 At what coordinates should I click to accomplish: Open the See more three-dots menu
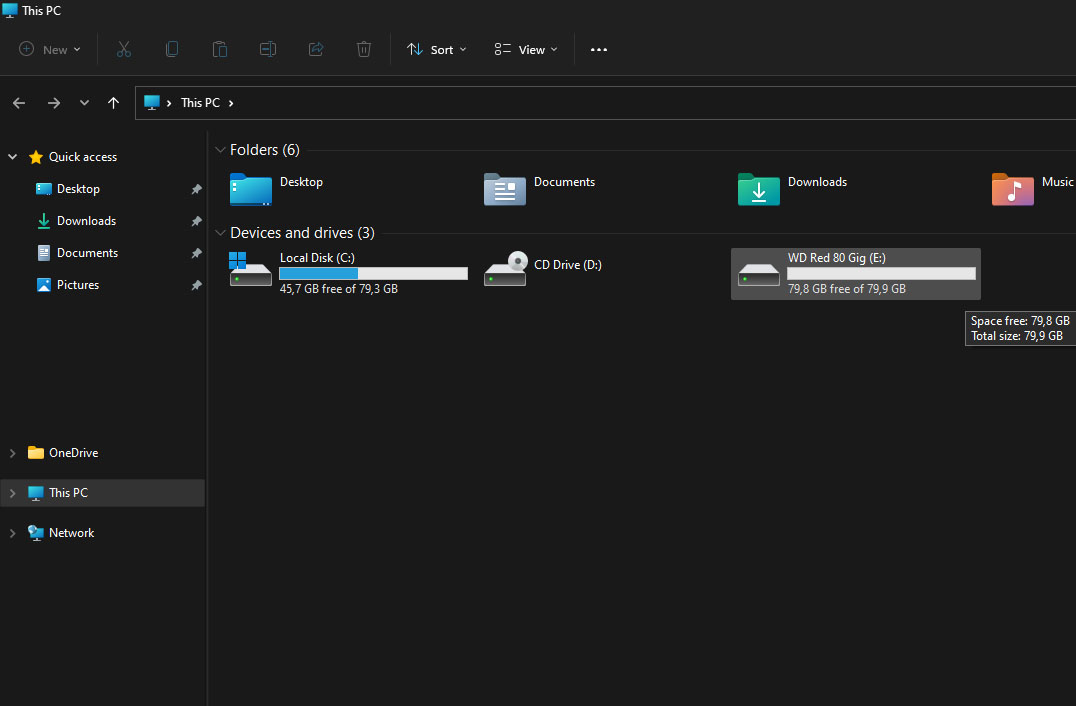click(x=599, y=50)
